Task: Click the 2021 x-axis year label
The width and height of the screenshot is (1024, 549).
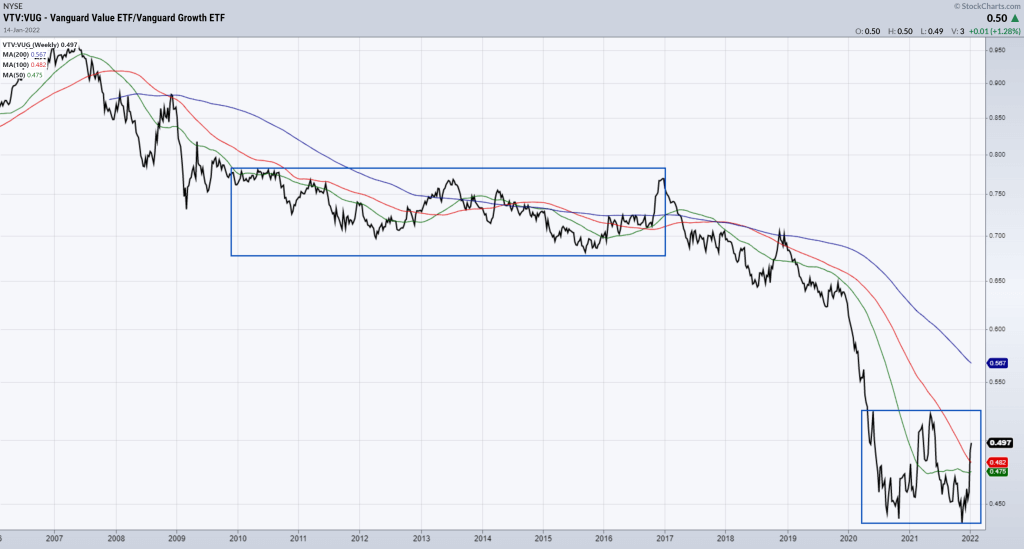Action: pos(910,539)
